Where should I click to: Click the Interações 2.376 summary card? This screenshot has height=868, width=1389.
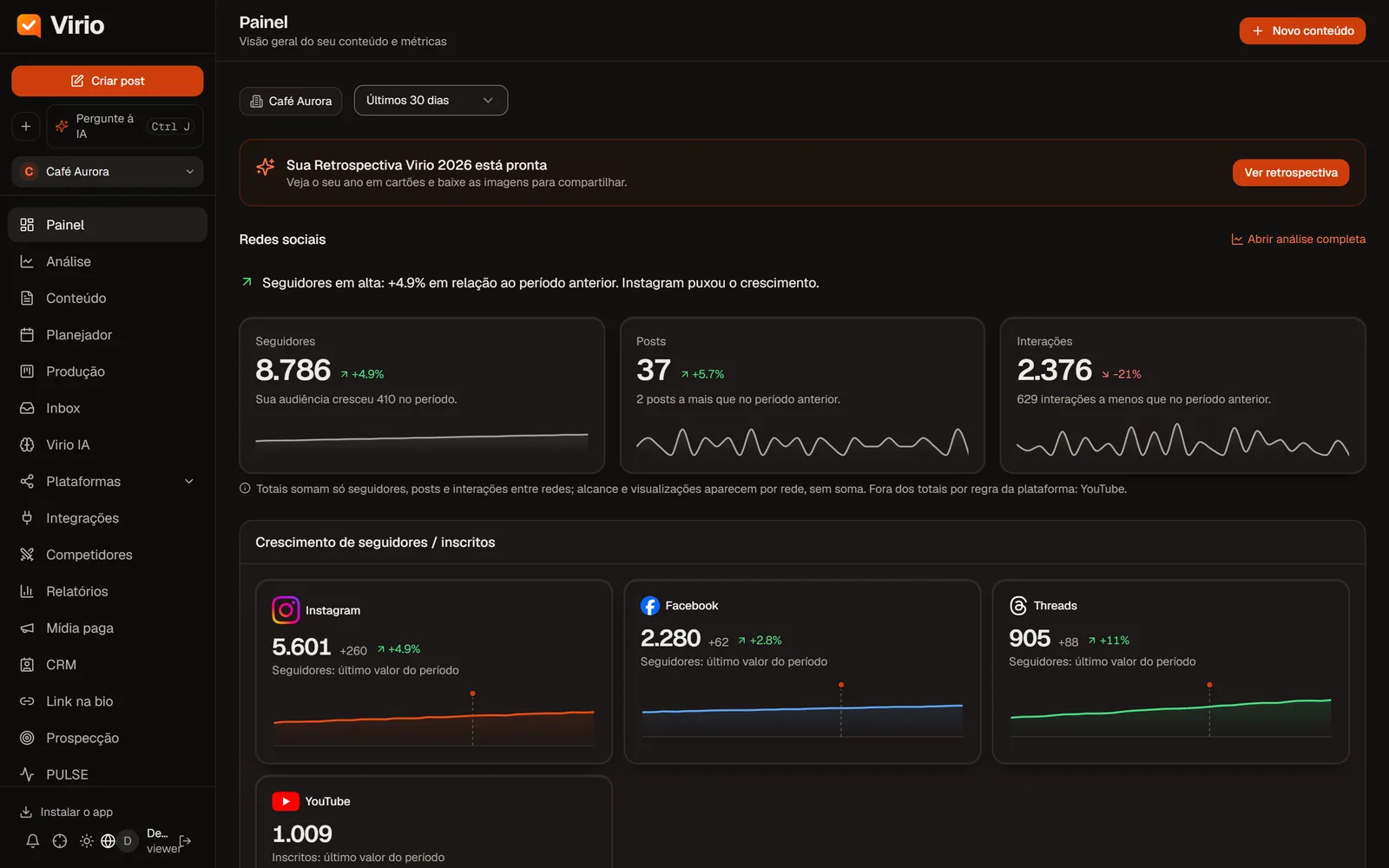click(1183, 395)
